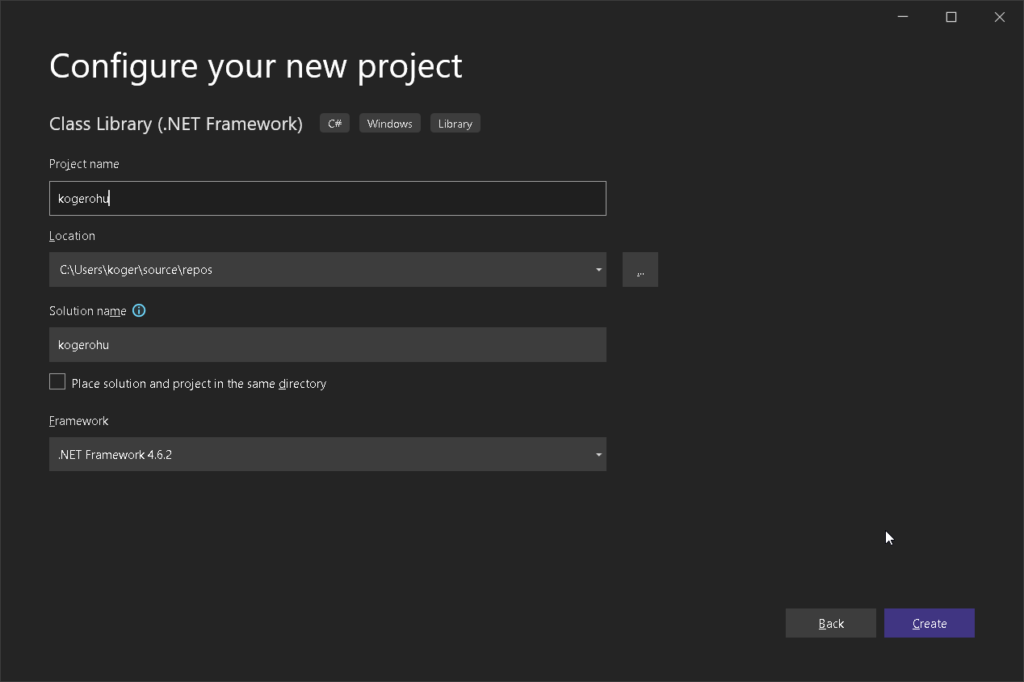Click the C# language tag
The width and height of the screenshot is (1024, 682).
pos(334,123)
